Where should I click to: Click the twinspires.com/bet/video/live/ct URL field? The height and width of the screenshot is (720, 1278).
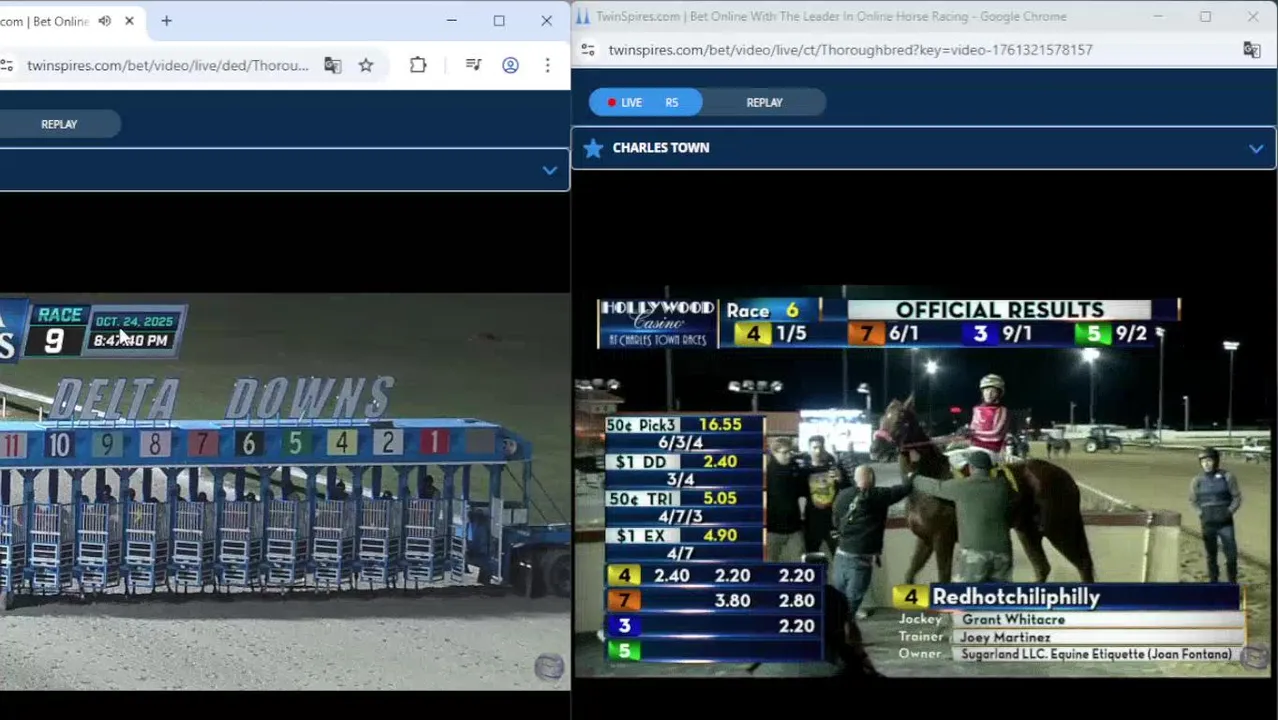tap(850, 49)
